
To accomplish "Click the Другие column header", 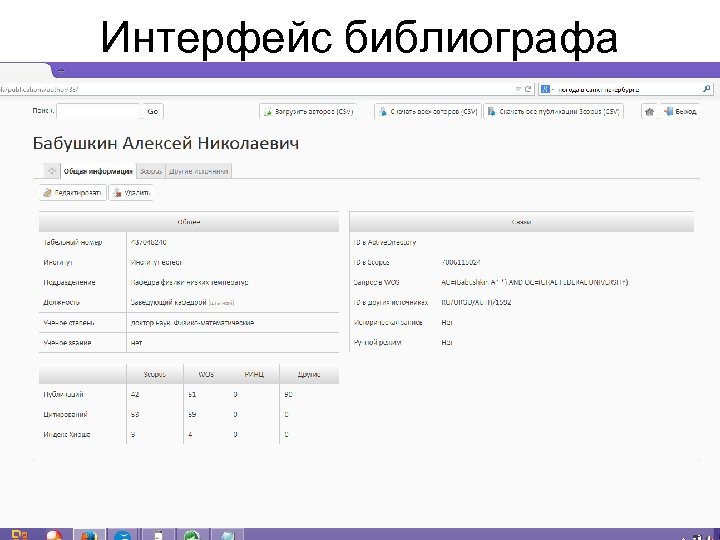I will click(309, 374).
